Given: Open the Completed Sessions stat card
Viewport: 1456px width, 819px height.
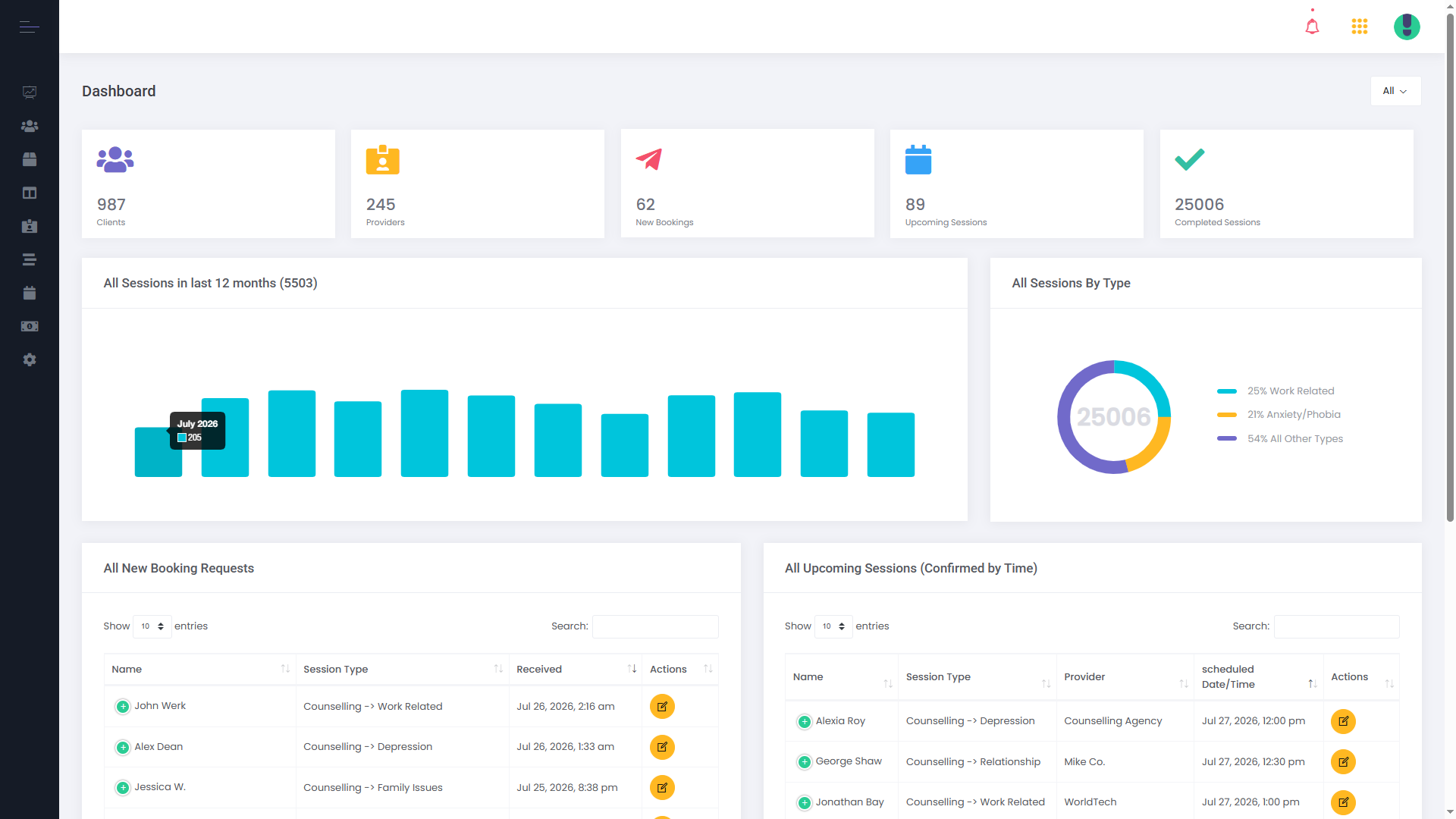Looking at the screenshot, I should (1287, 184).
